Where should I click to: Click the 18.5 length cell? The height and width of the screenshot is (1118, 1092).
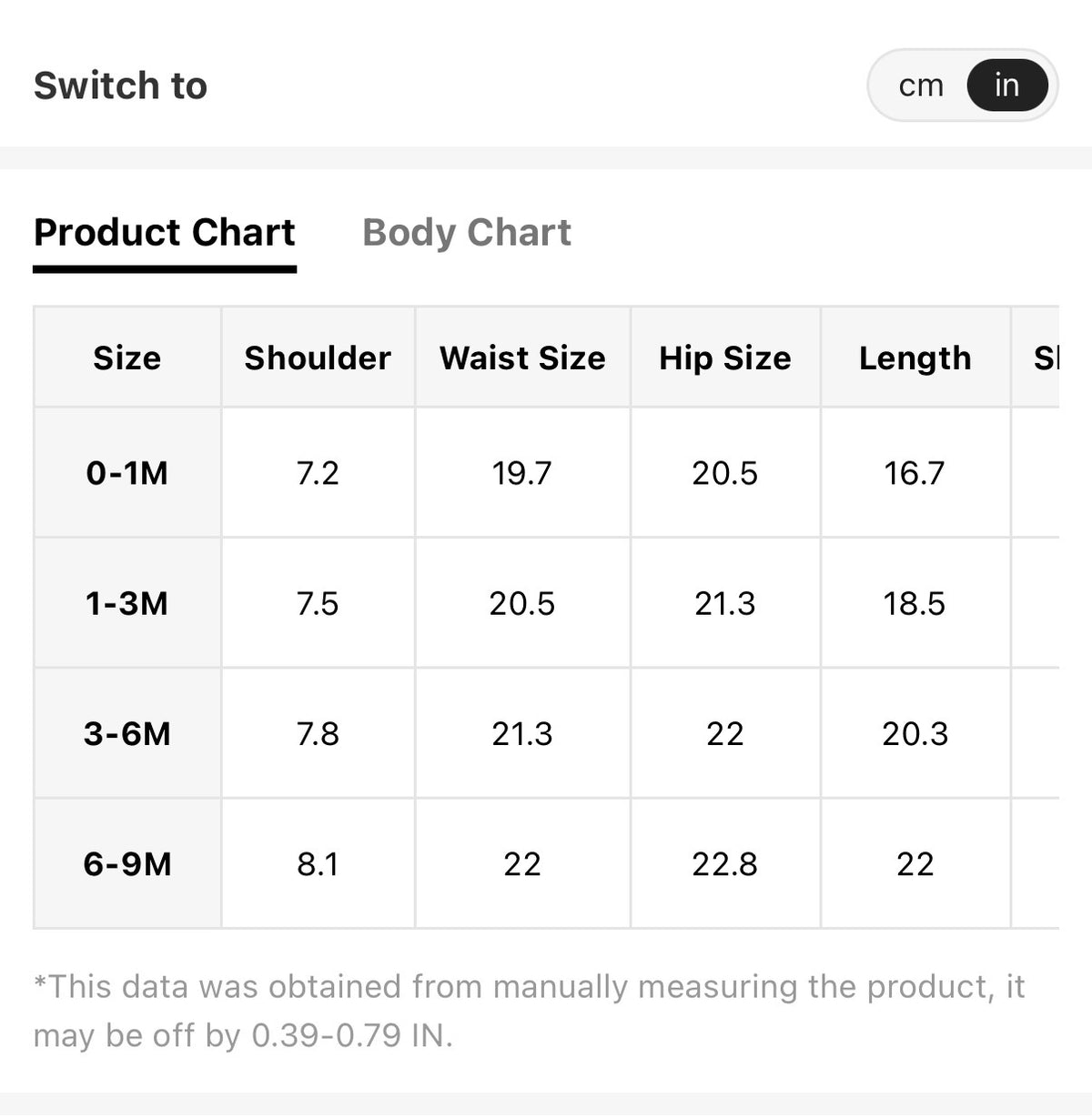(x=915, y=603)
